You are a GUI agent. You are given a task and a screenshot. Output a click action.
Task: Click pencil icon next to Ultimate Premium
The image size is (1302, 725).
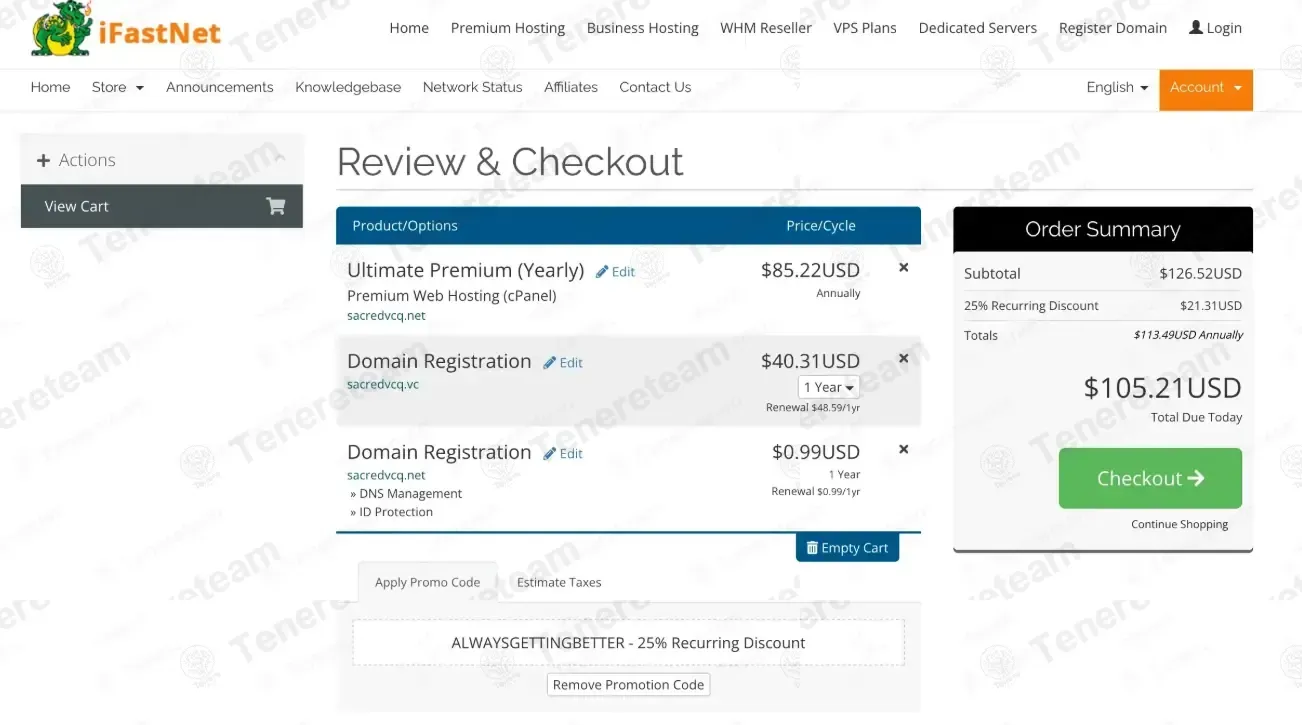tap(602, 271)
